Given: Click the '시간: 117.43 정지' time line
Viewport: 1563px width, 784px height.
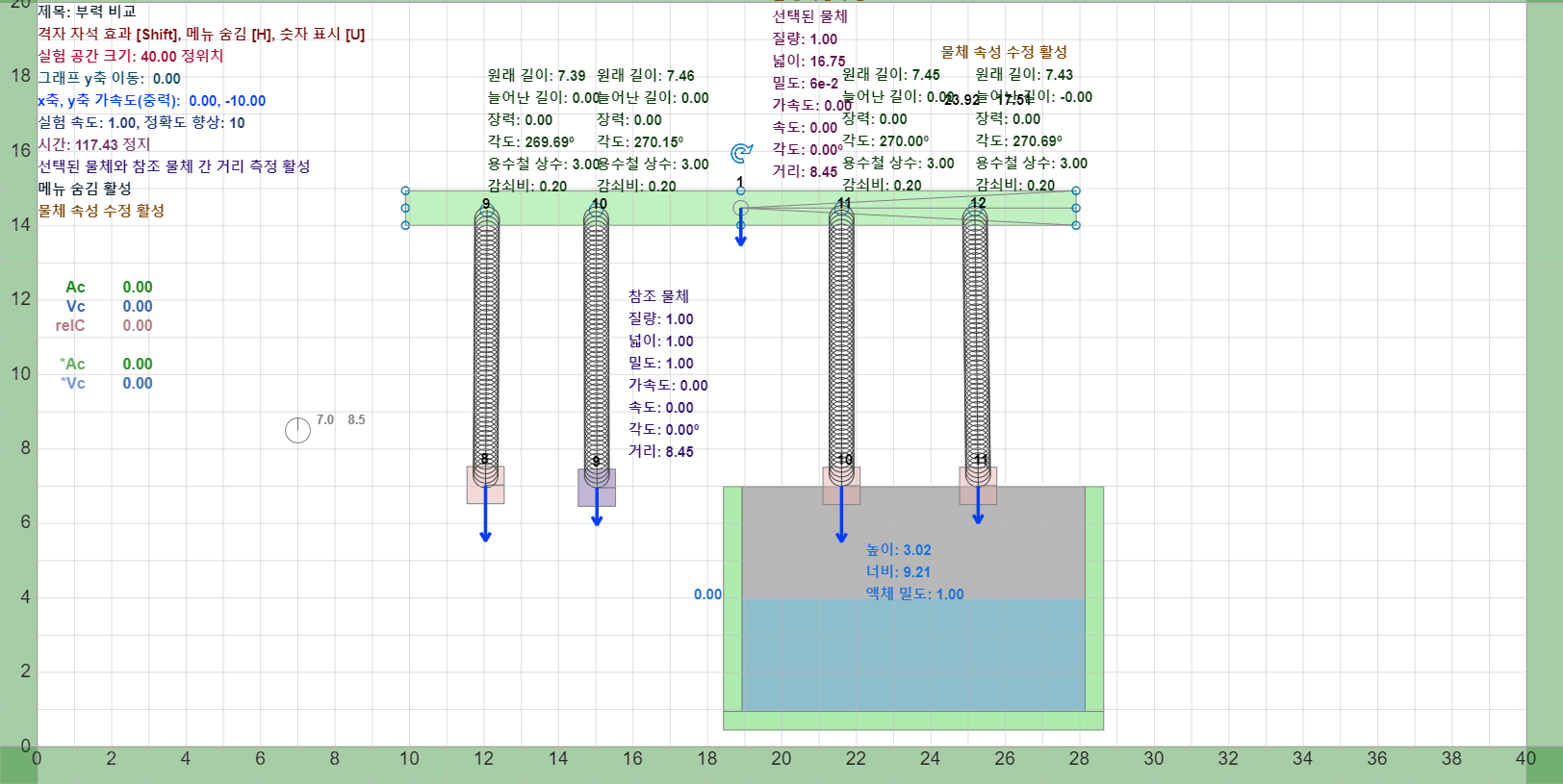Looking at the screenshot, I should click(94, 144).
